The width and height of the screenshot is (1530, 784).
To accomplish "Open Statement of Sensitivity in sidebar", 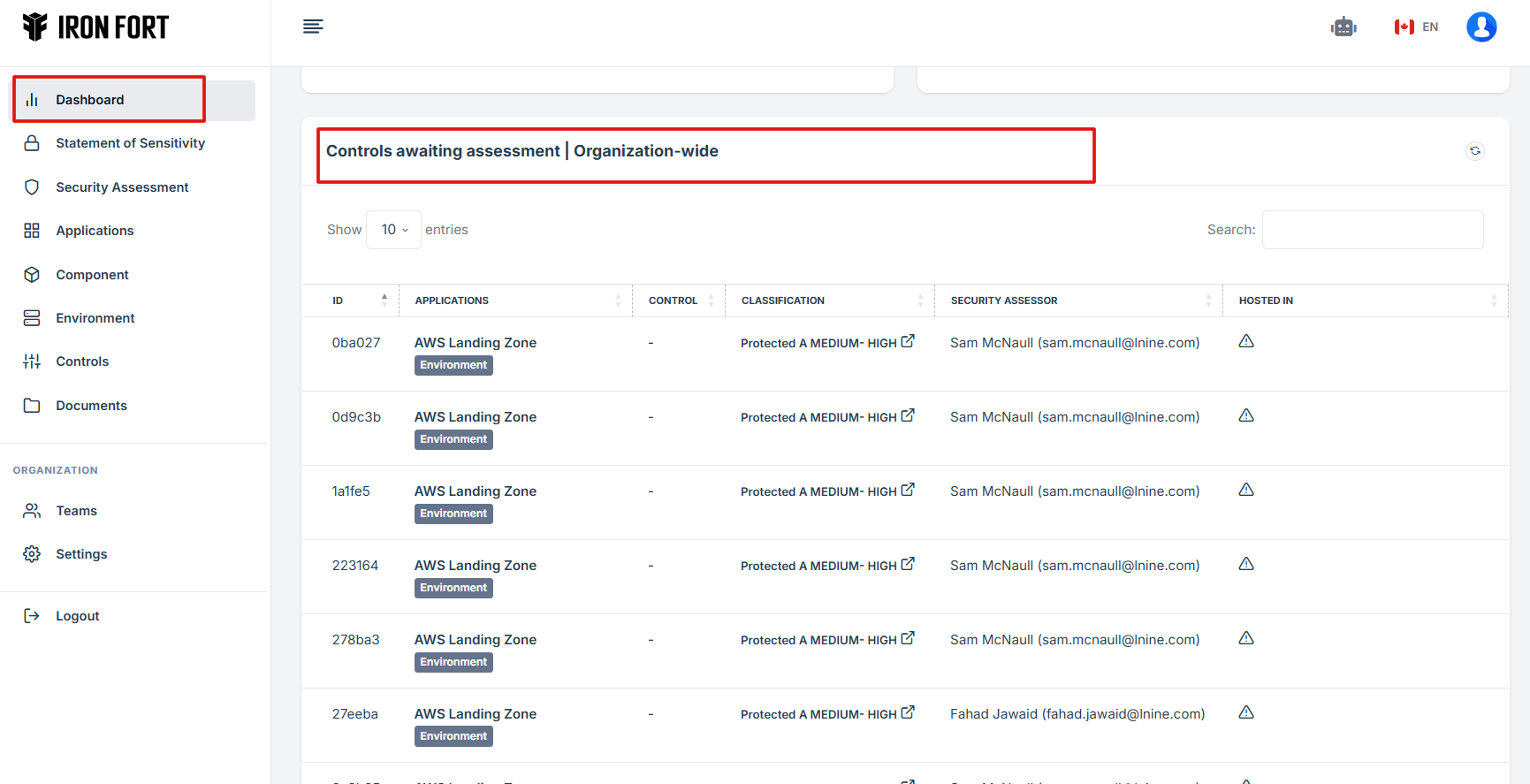I will (x=130, y=143).
